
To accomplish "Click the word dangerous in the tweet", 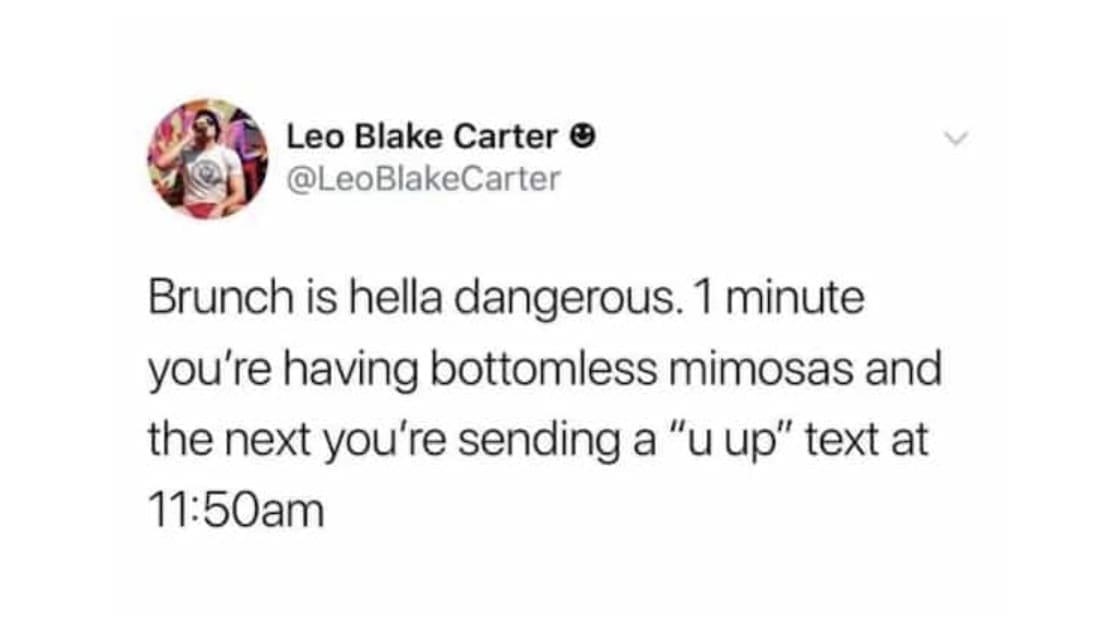I will (x=563, y=299).
